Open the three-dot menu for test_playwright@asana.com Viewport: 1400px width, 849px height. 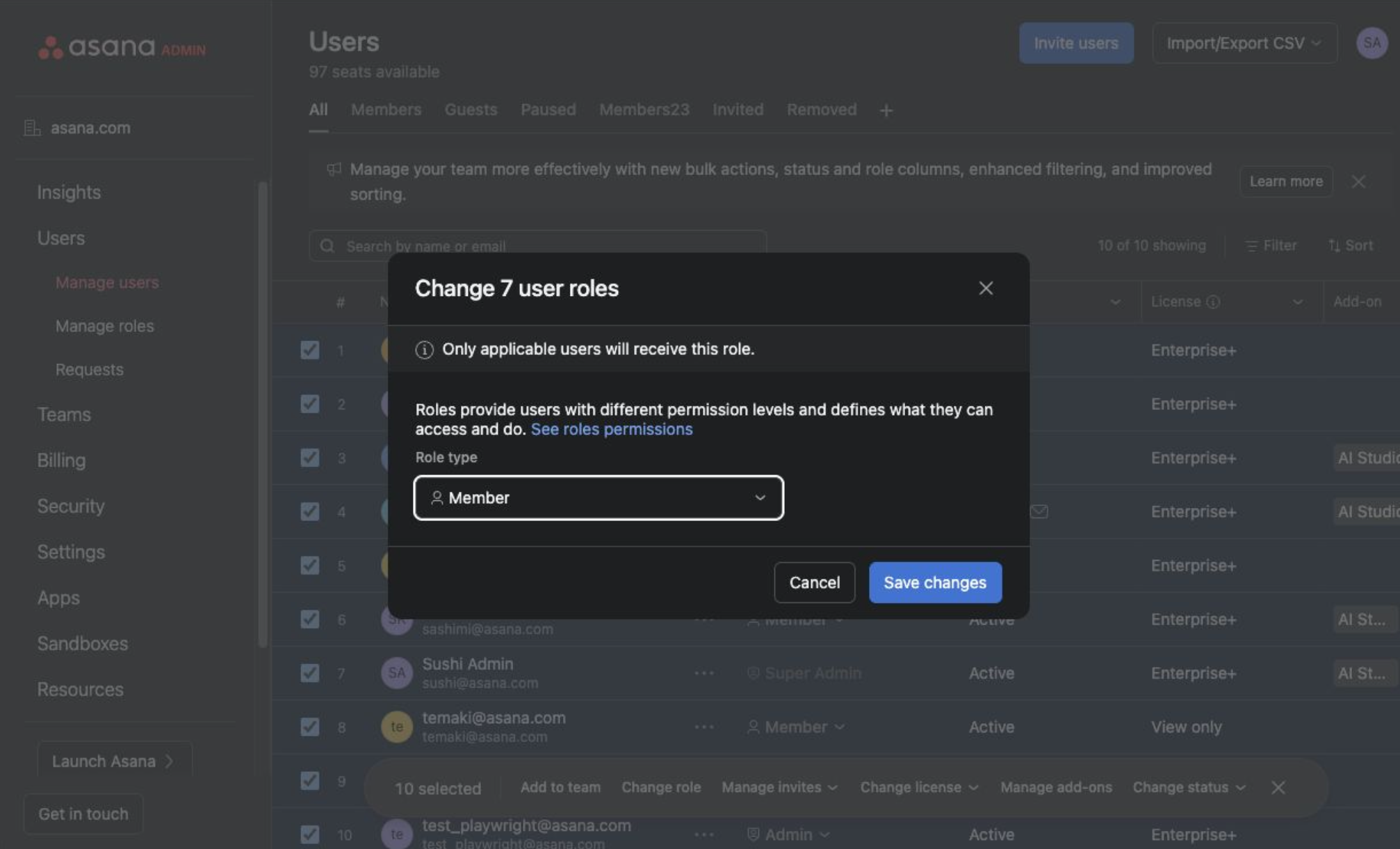coord(704,835)
